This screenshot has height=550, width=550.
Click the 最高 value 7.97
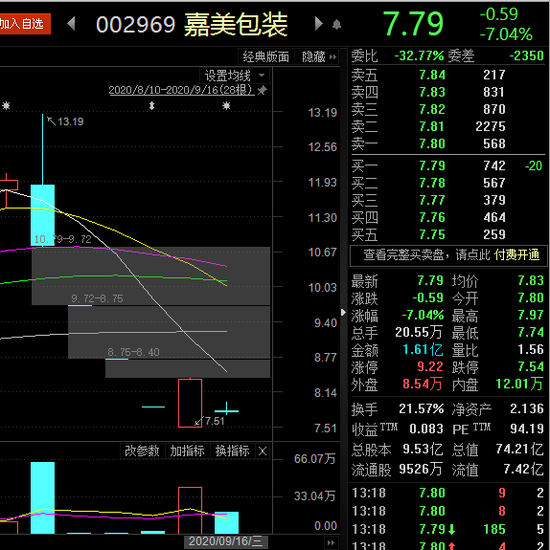531,315
